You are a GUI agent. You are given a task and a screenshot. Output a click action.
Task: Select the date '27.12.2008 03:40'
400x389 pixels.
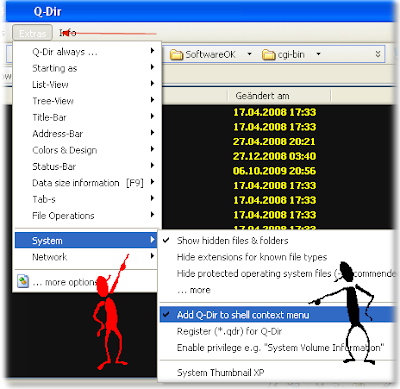click(x=274, y=156)
